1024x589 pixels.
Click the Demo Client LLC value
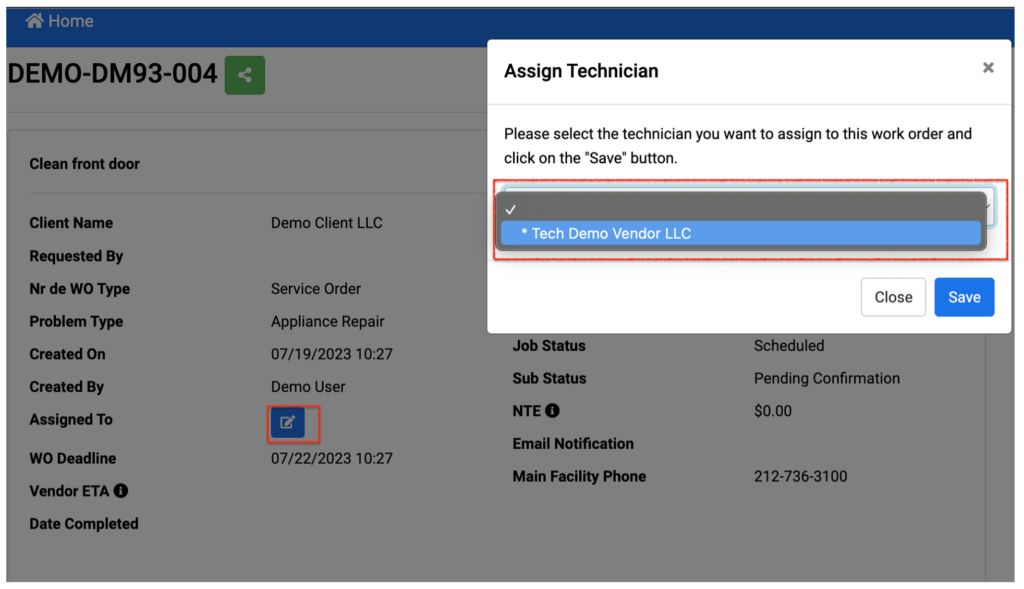[x=327, y=223]
